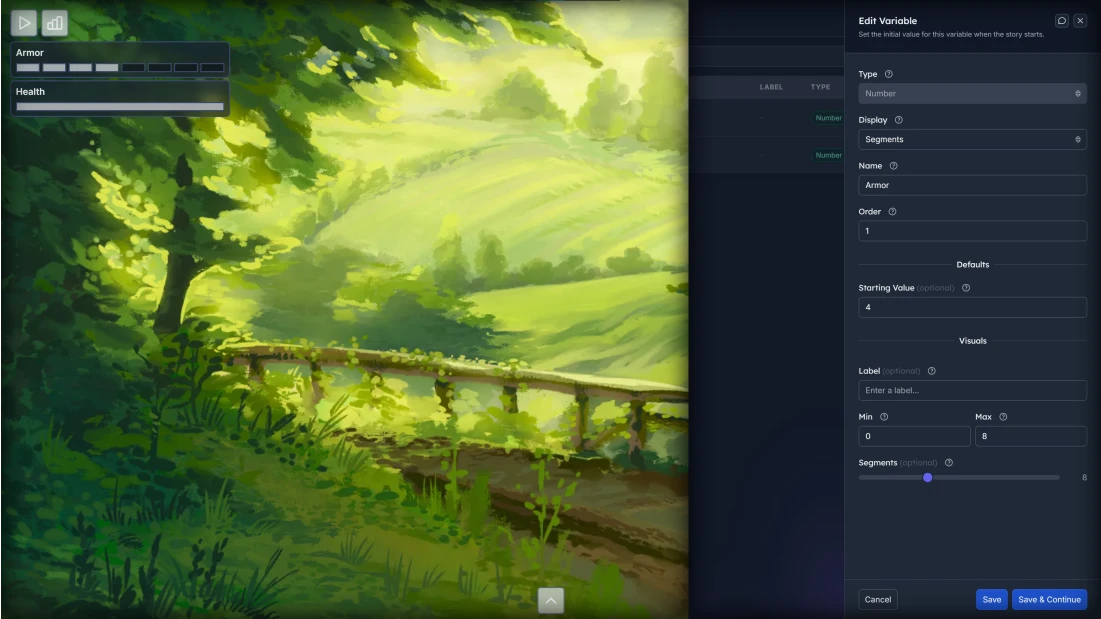Open the comment icon in Edit Variable header

point(1061,21)
